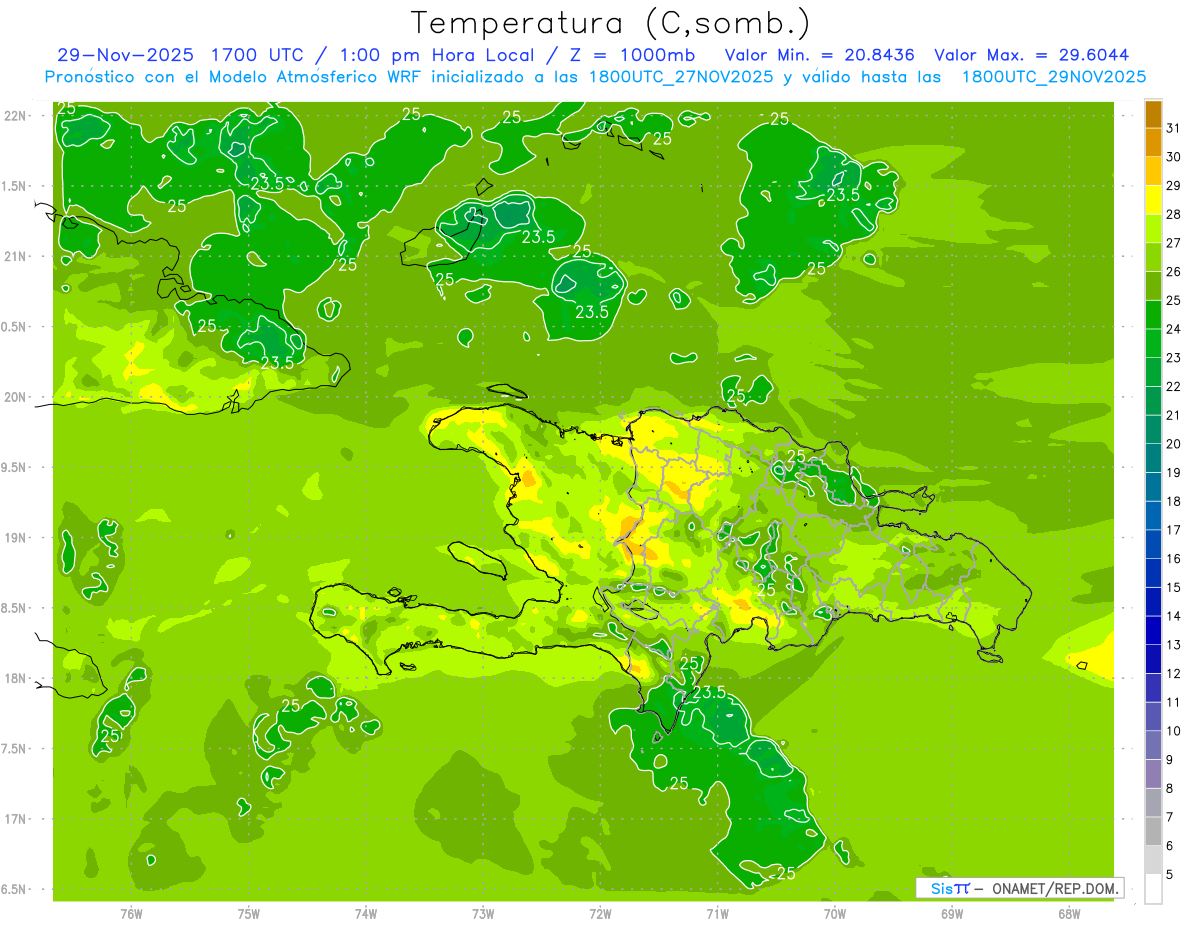The image size is (1200, 927).
Task: Click the 22N latitude axis label
Action: (17, 115)
